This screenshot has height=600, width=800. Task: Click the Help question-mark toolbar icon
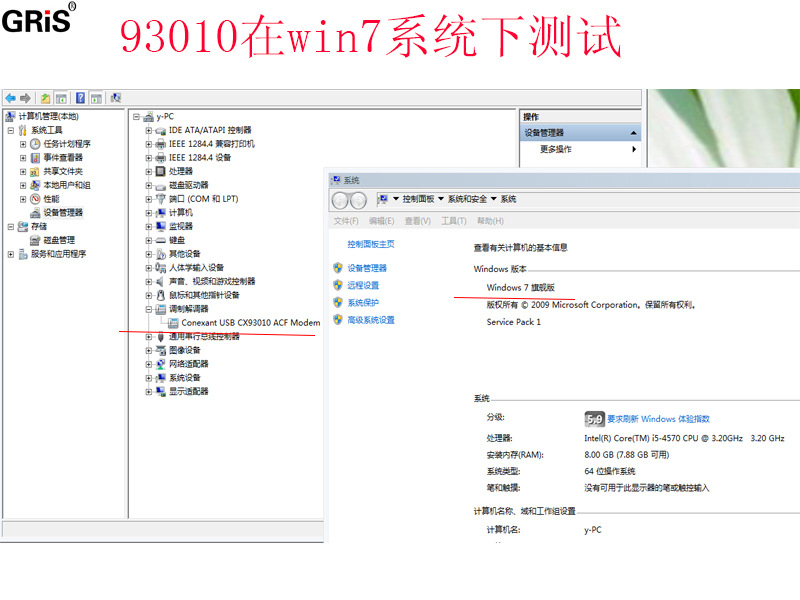80,98
